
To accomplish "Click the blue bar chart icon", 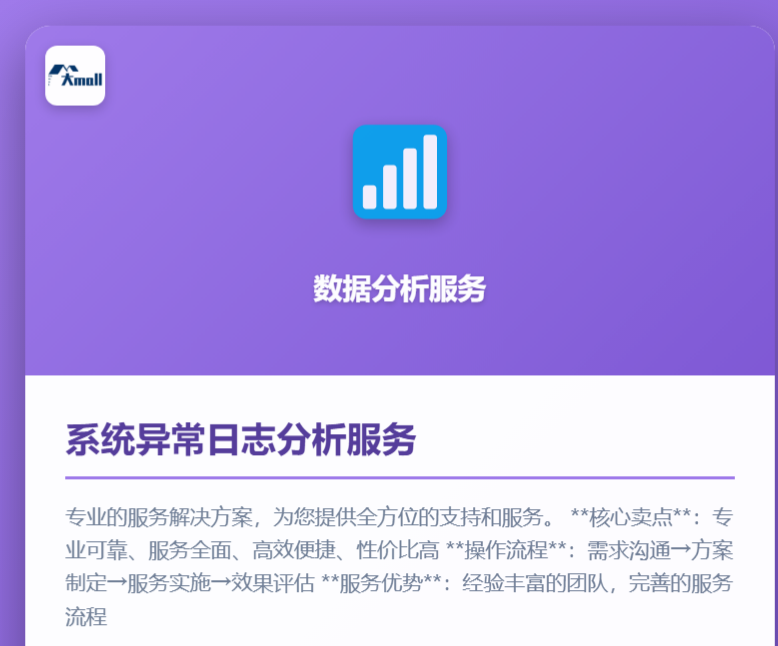I will (400, 172).
